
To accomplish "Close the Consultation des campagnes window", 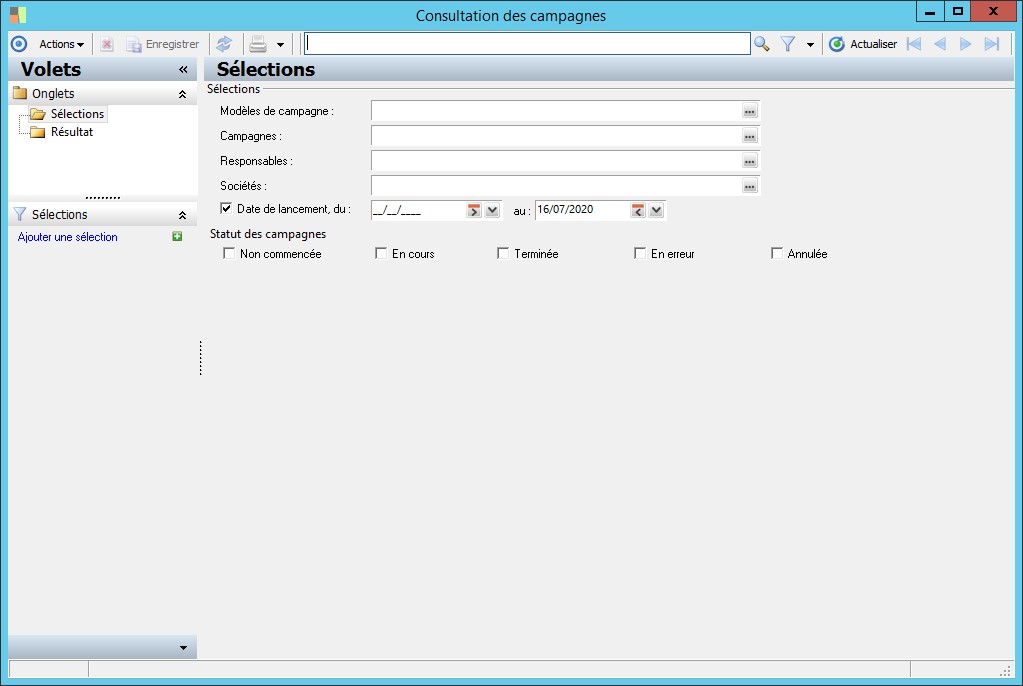I will click(x=993, y=11).
